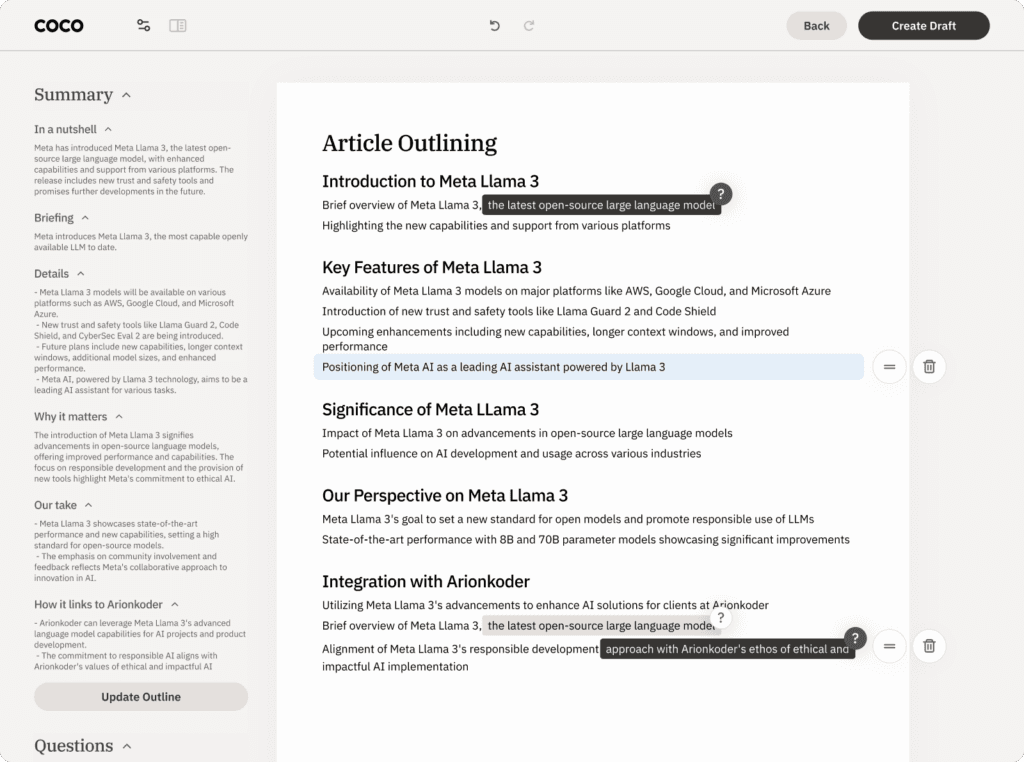Click 'Meta Llama 3's goal to set' line
Viewport: 1024px width, 762px height.
tap(568, 519)
